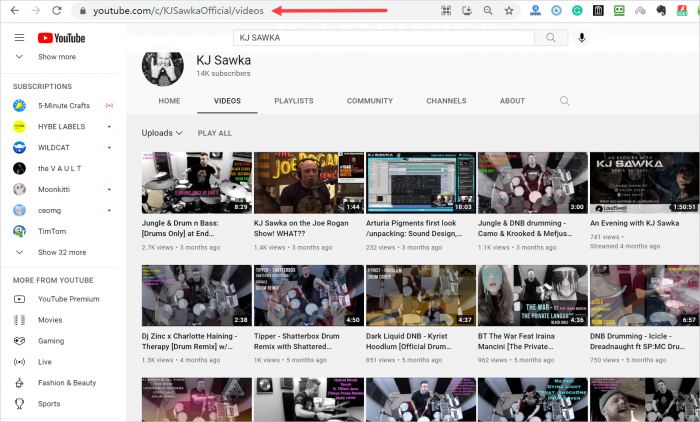Click the YouTube search input field
The width and height of the screenshot is (700, 422).
385,38
